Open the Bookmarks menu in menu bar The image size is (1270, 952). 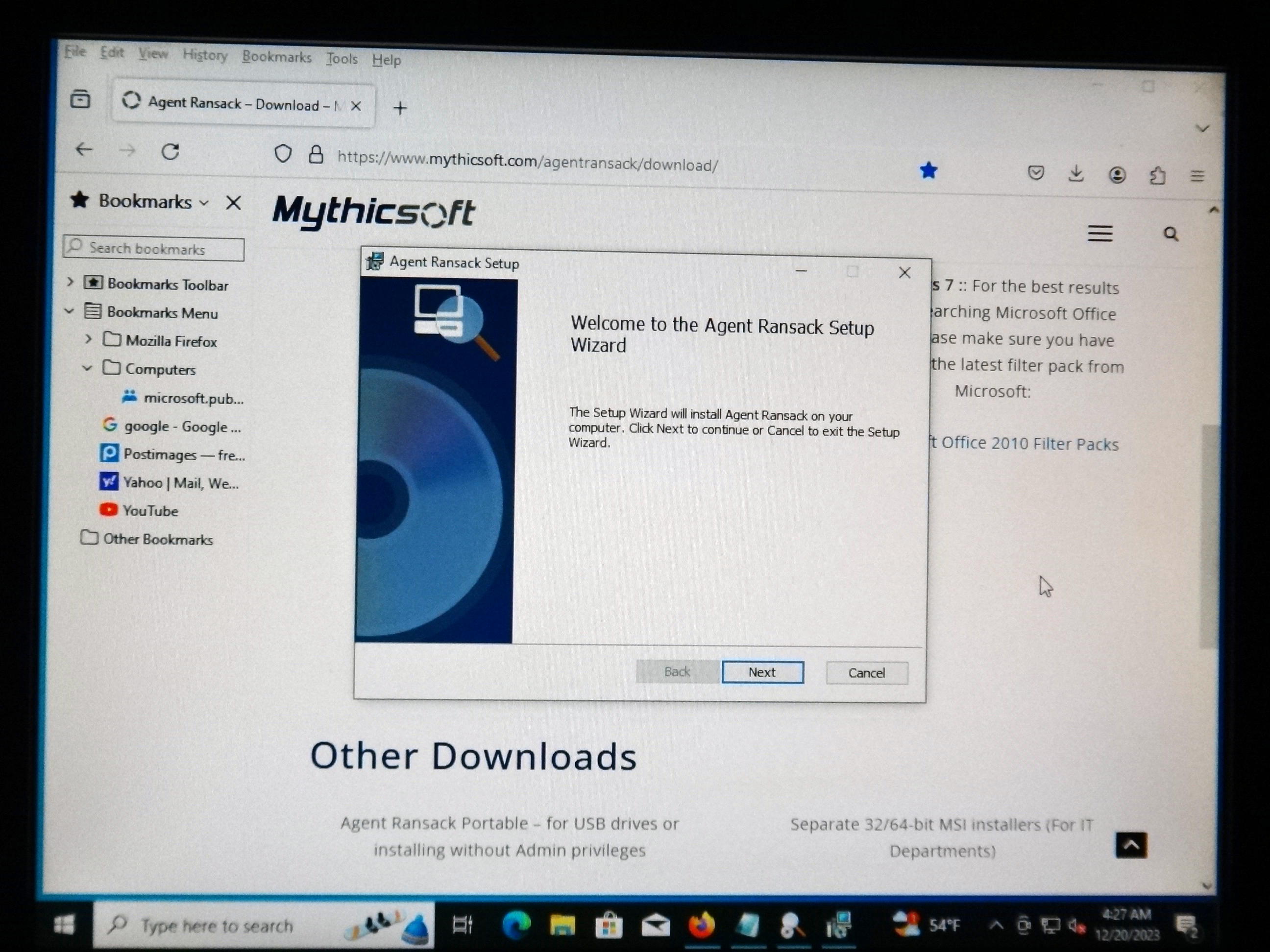coord(277,57)
